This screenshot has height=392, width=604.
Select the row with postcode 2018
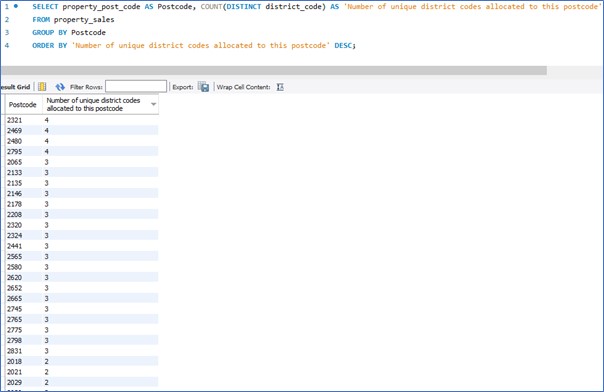click(x=82, y=361)
